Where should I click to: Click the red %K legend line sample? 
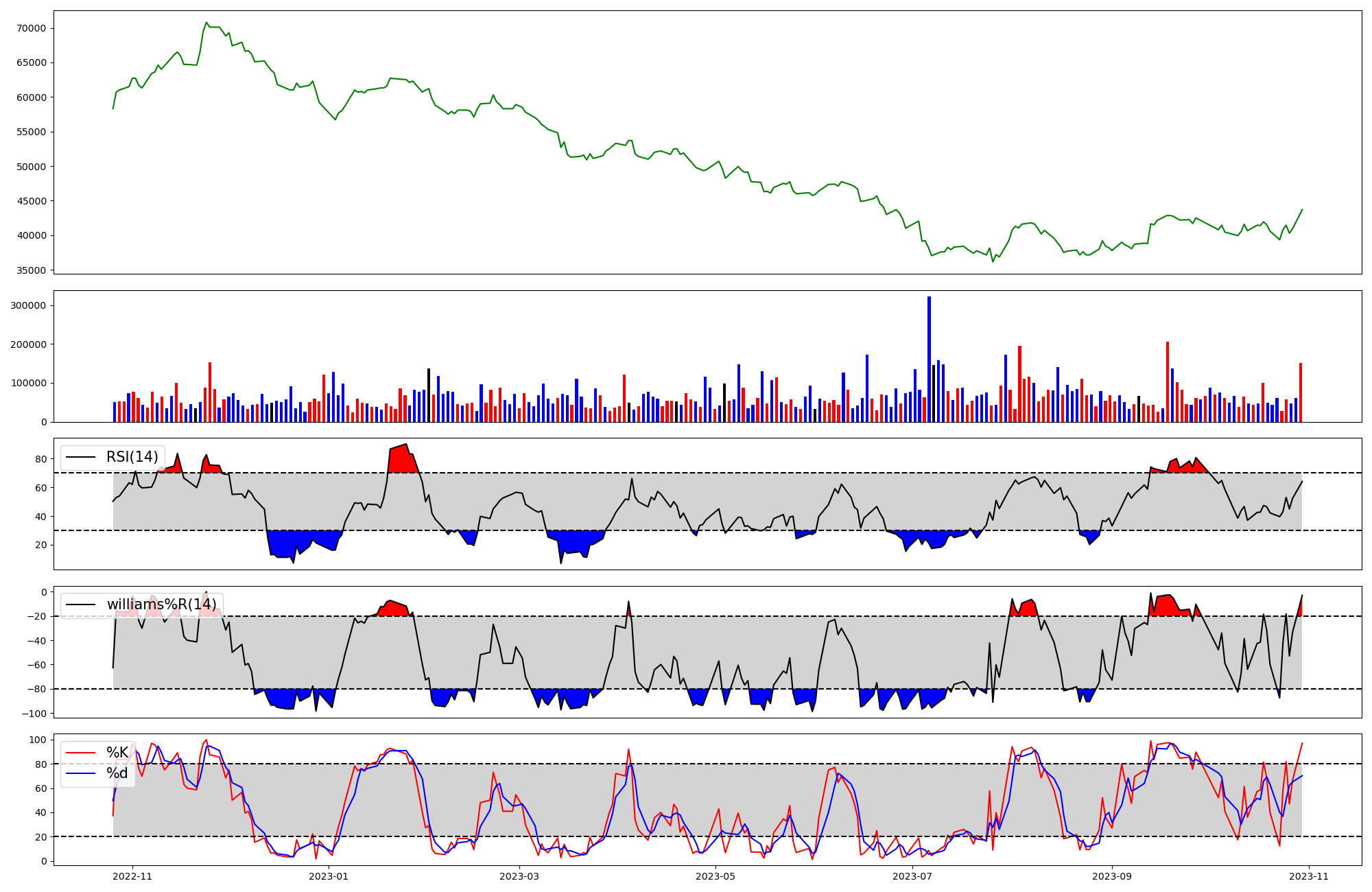point(81,753)
